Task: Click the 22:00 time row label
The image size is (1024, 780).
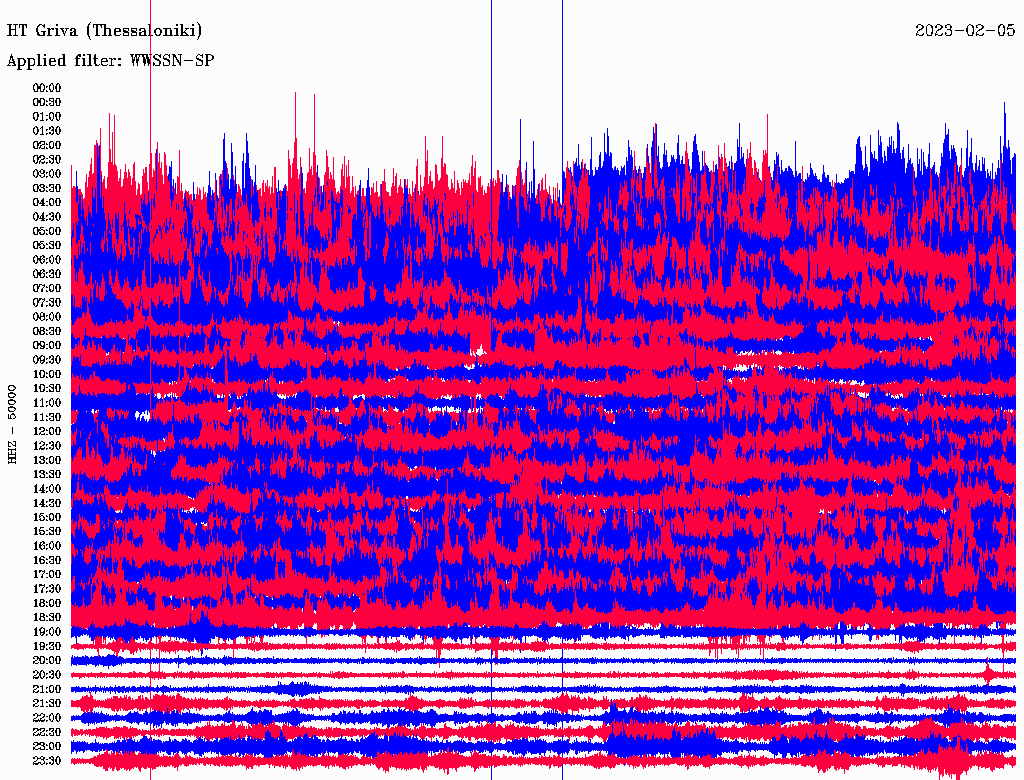Action: (x=47, y=718)
